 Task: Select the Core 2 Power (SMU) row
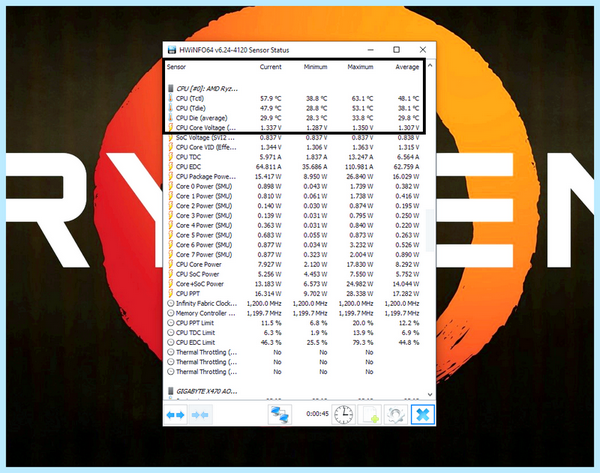tap(294, 206)
